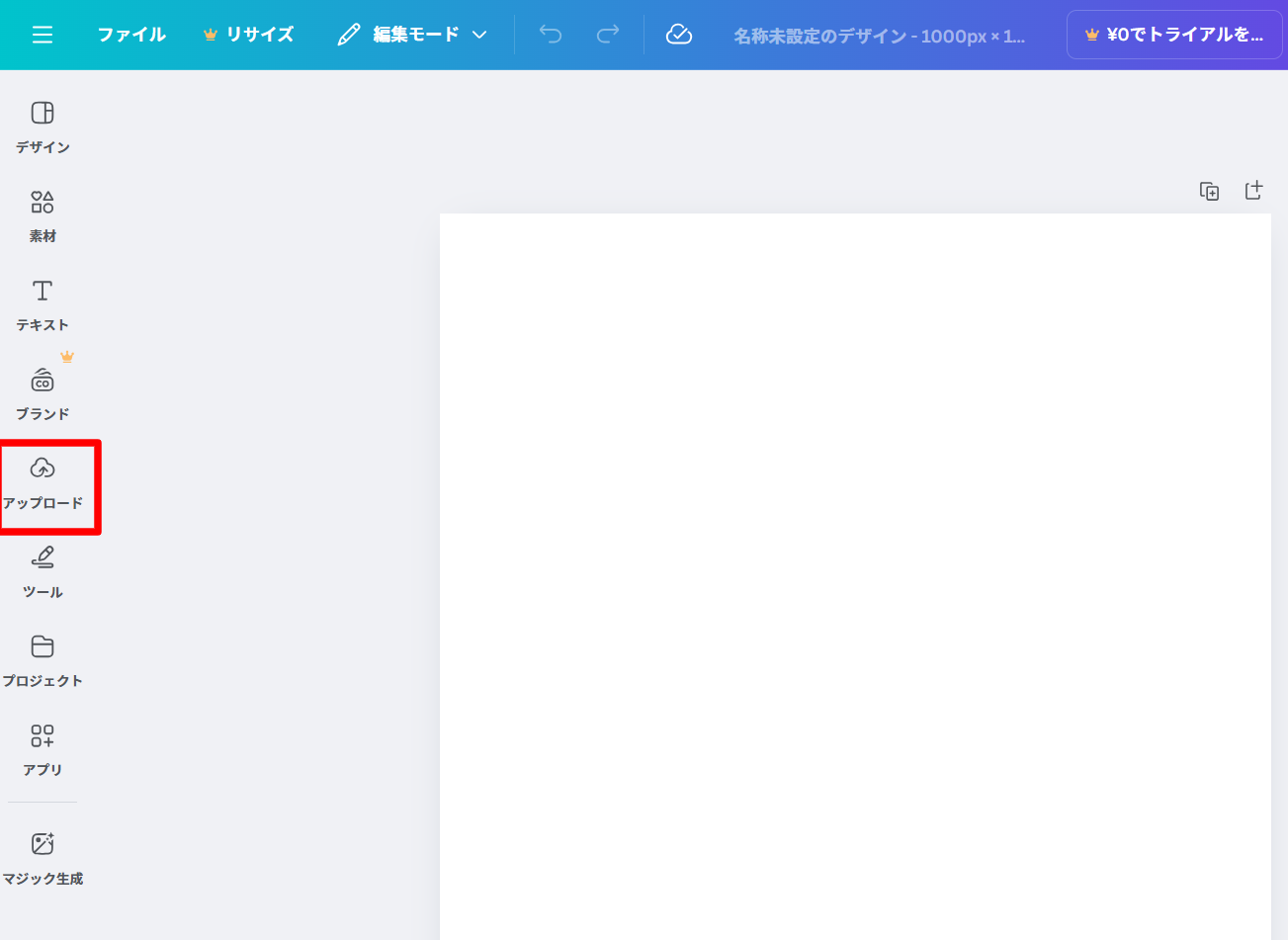The image size is (1288, 940).
Task: Click the ¥0でトライアル button
Action: coord(1174,35)
